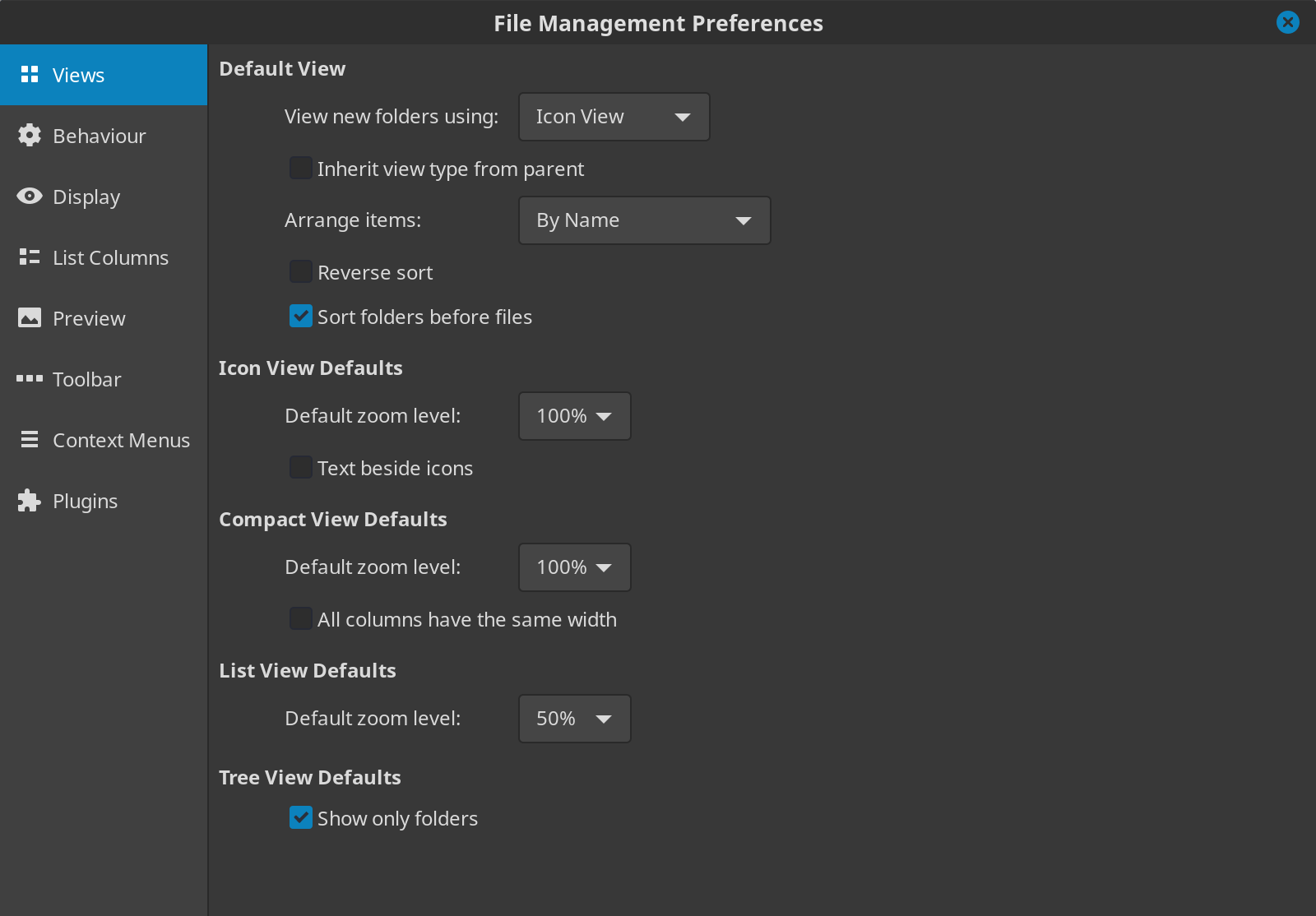Tick the Reverse sort checkbox

[301, 272]
